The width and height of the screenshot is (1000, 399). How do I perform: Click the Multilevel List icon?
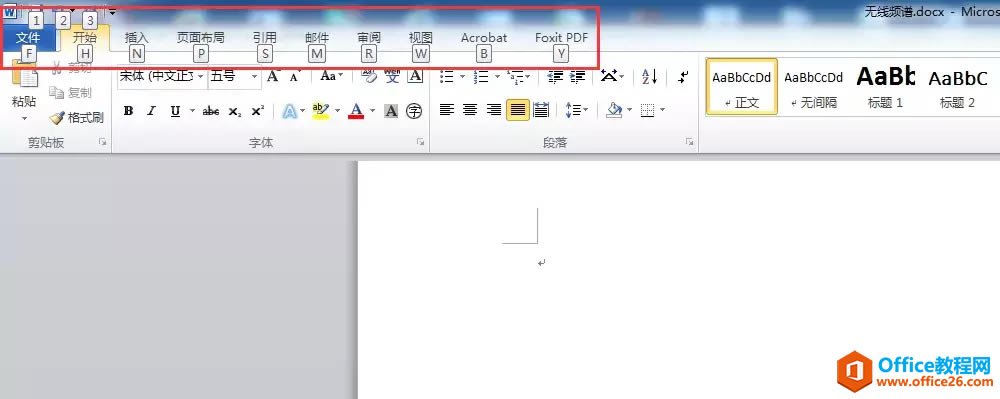[516, 77]
